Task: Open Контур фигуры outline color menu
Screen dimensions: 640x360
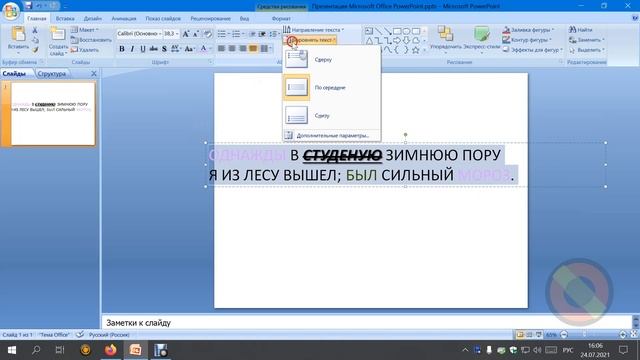Action: click(527, 40)
